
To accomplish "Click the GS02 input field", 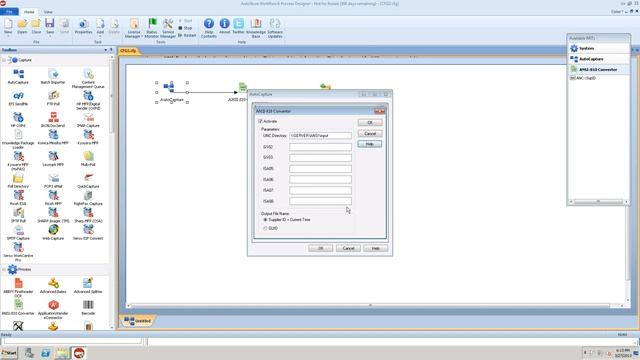I will click(x=320, y=147).
